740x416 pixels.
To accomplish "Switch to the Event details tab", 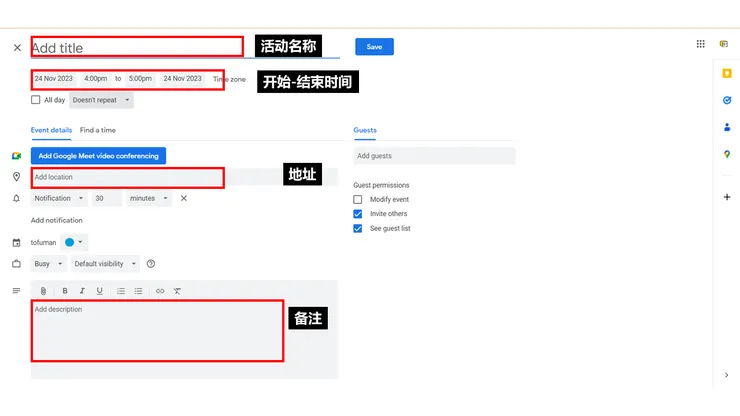I will [51, 130].
